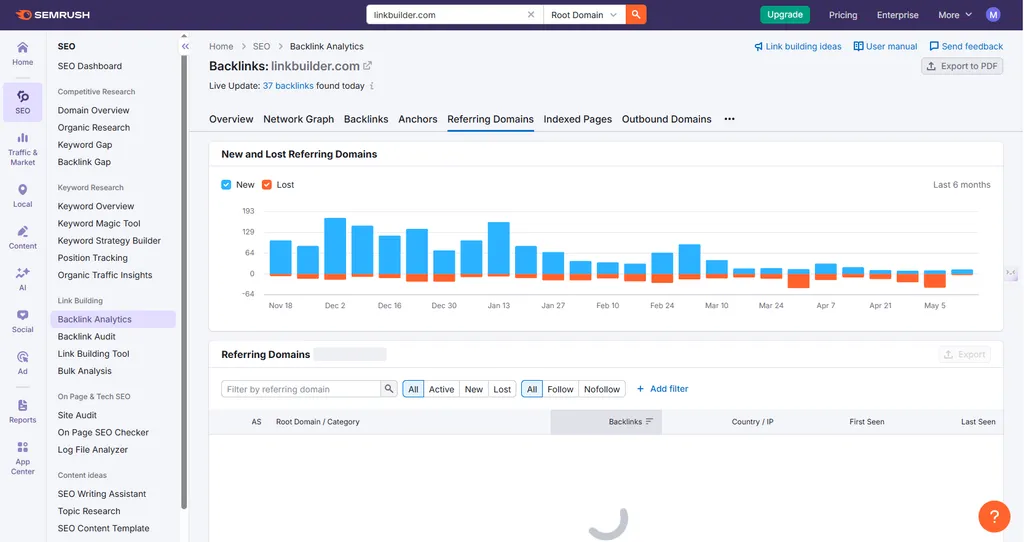This screenshot has width=1024, height=542.
Task: Click the sidebar vertical scrollbar
Action: click(184, 281)
